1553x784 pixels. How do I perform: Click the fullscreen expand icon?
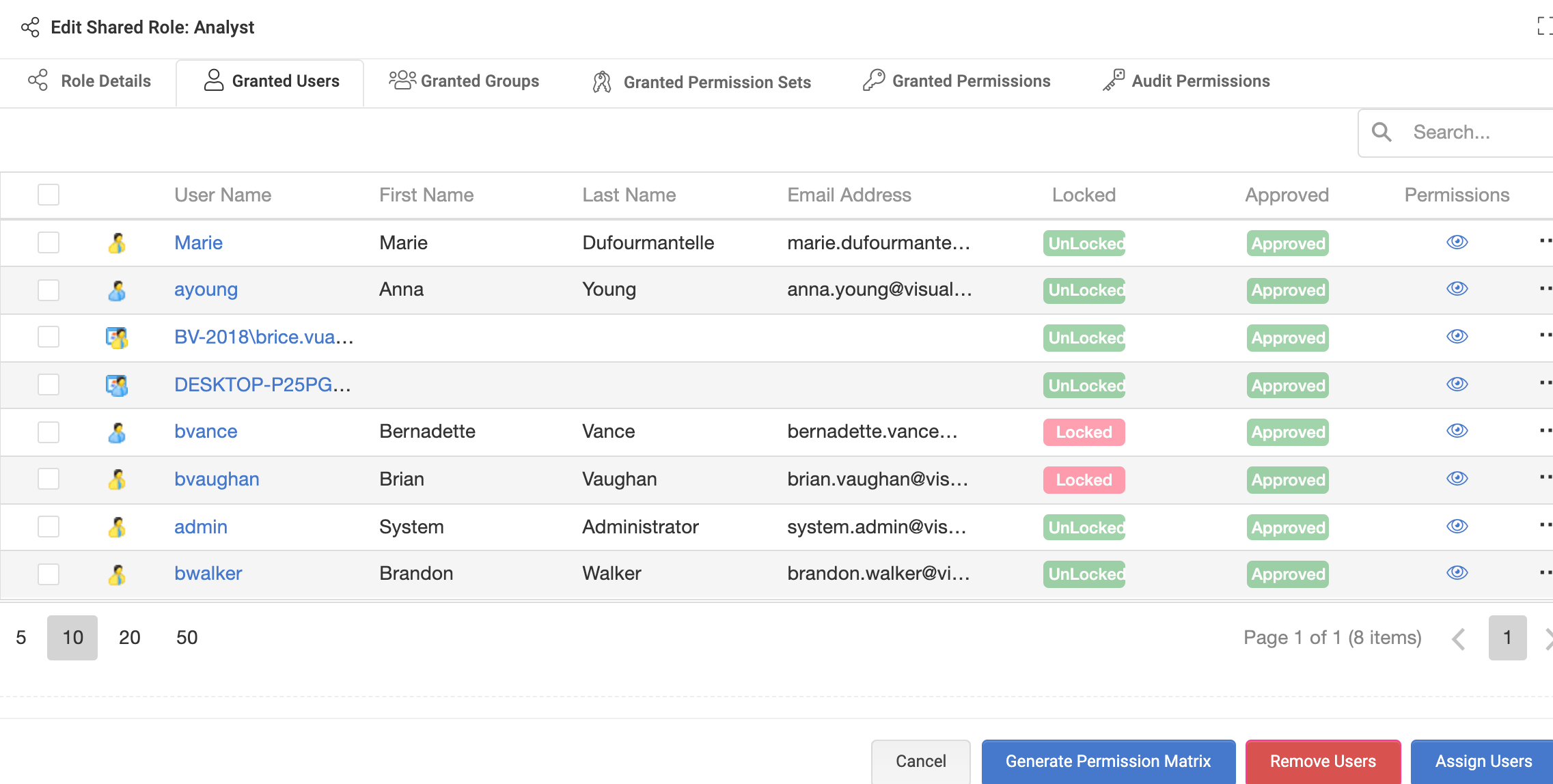click(x=1544, y=26)
